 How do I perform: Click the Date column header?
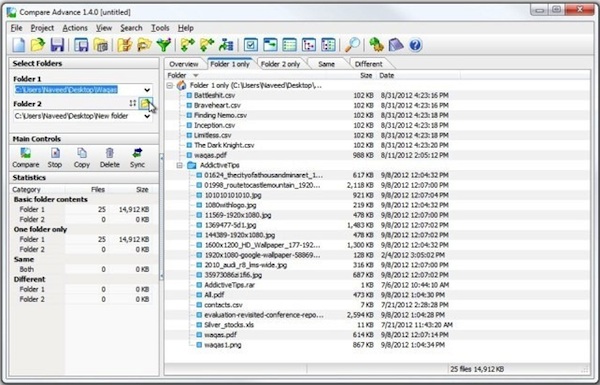(x=387, y=75)
